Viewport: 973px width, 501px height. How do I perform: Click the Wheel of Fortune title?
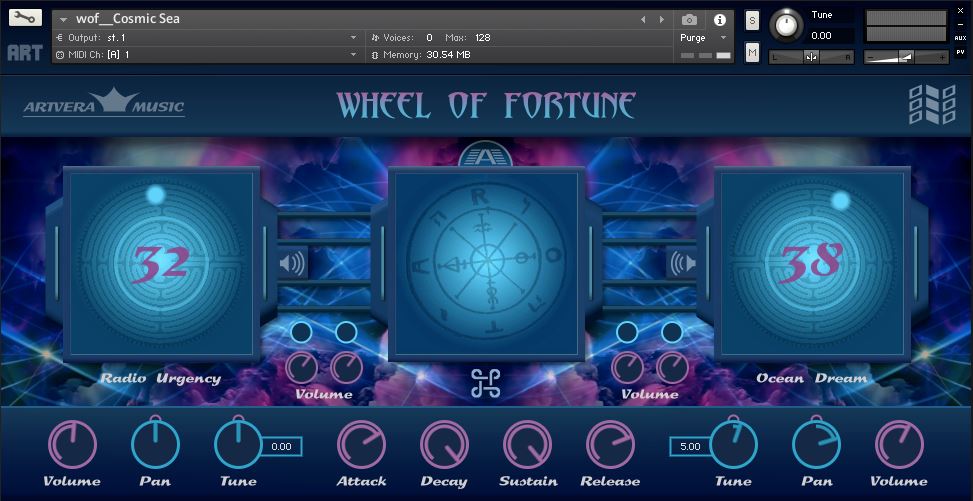pyautogui.click(x=486, y=105)
